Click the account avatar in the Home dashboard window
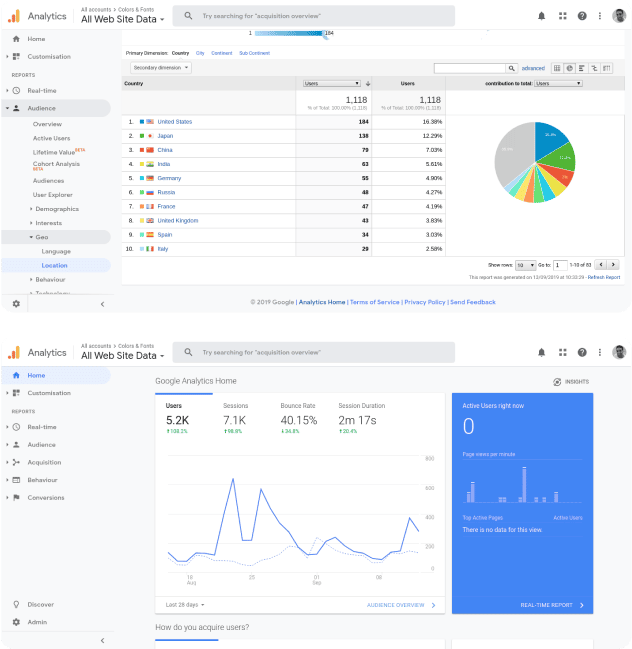Screen dimensions: 632x649 [x=619, y=352]
